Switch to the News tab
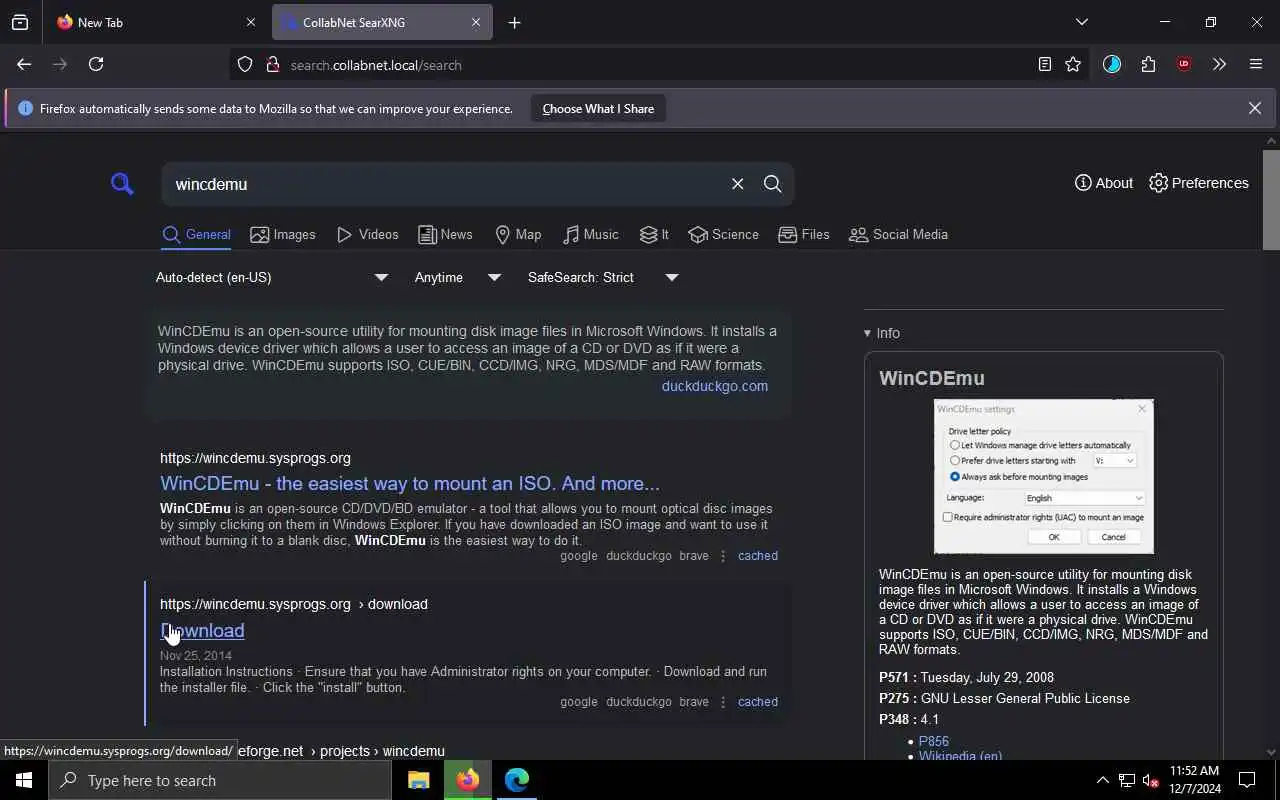This screenshot has width=1280, height=800. click(445, 234)
